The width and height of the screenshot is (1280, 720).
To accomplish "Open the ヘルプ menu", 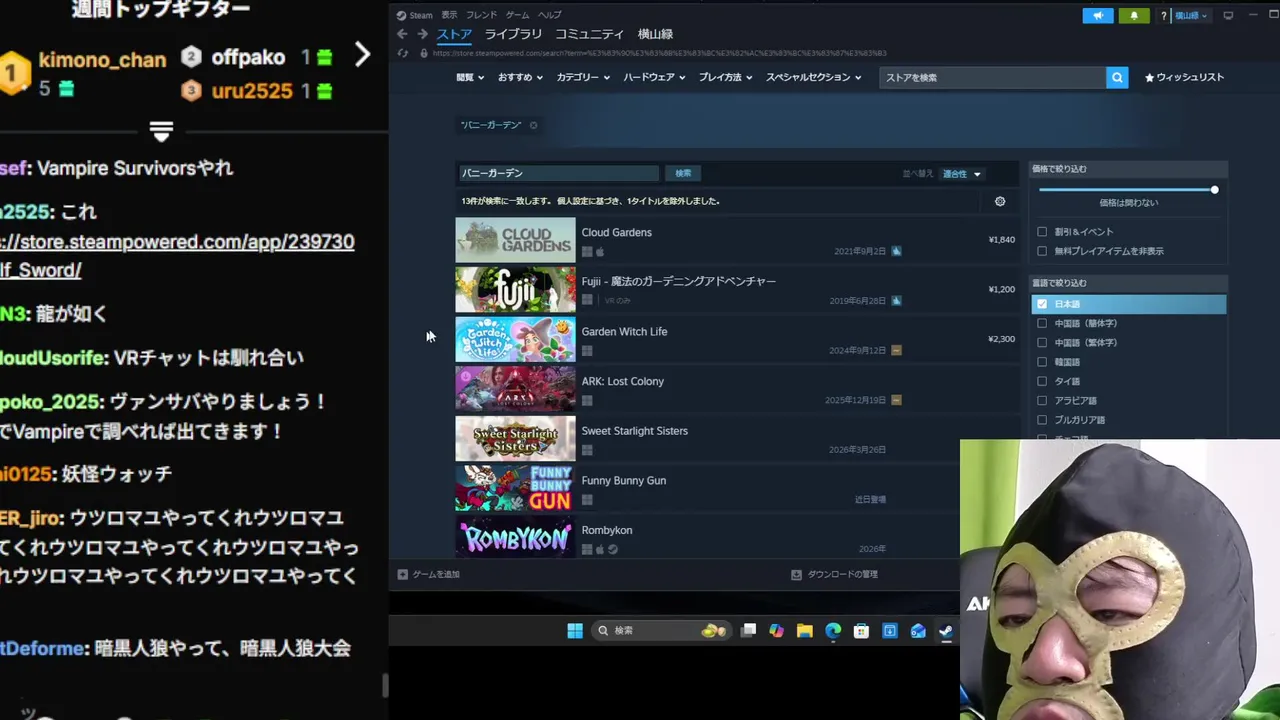I will click(x=549, y=15).
